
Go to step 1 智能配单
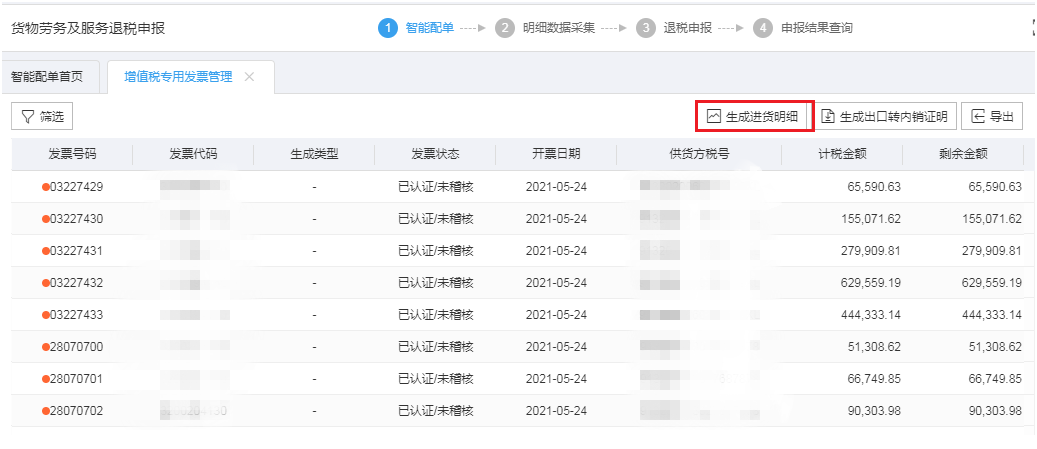click(418, 28)
